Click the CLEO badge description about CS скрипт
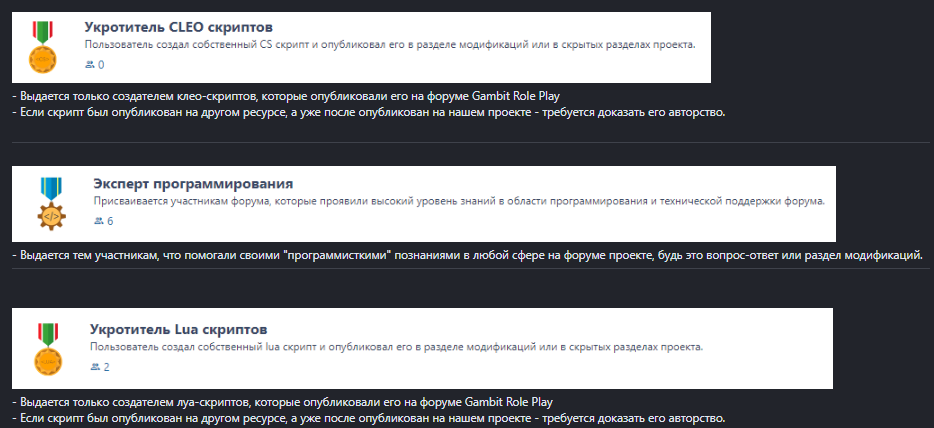The height and width of the screenshot is (428, 934). pos(390,45)
